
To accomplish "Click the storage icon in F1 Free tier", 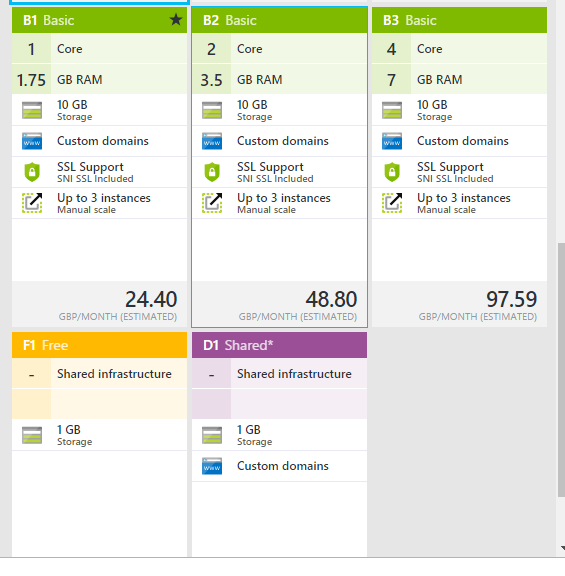I will [32, 435].
